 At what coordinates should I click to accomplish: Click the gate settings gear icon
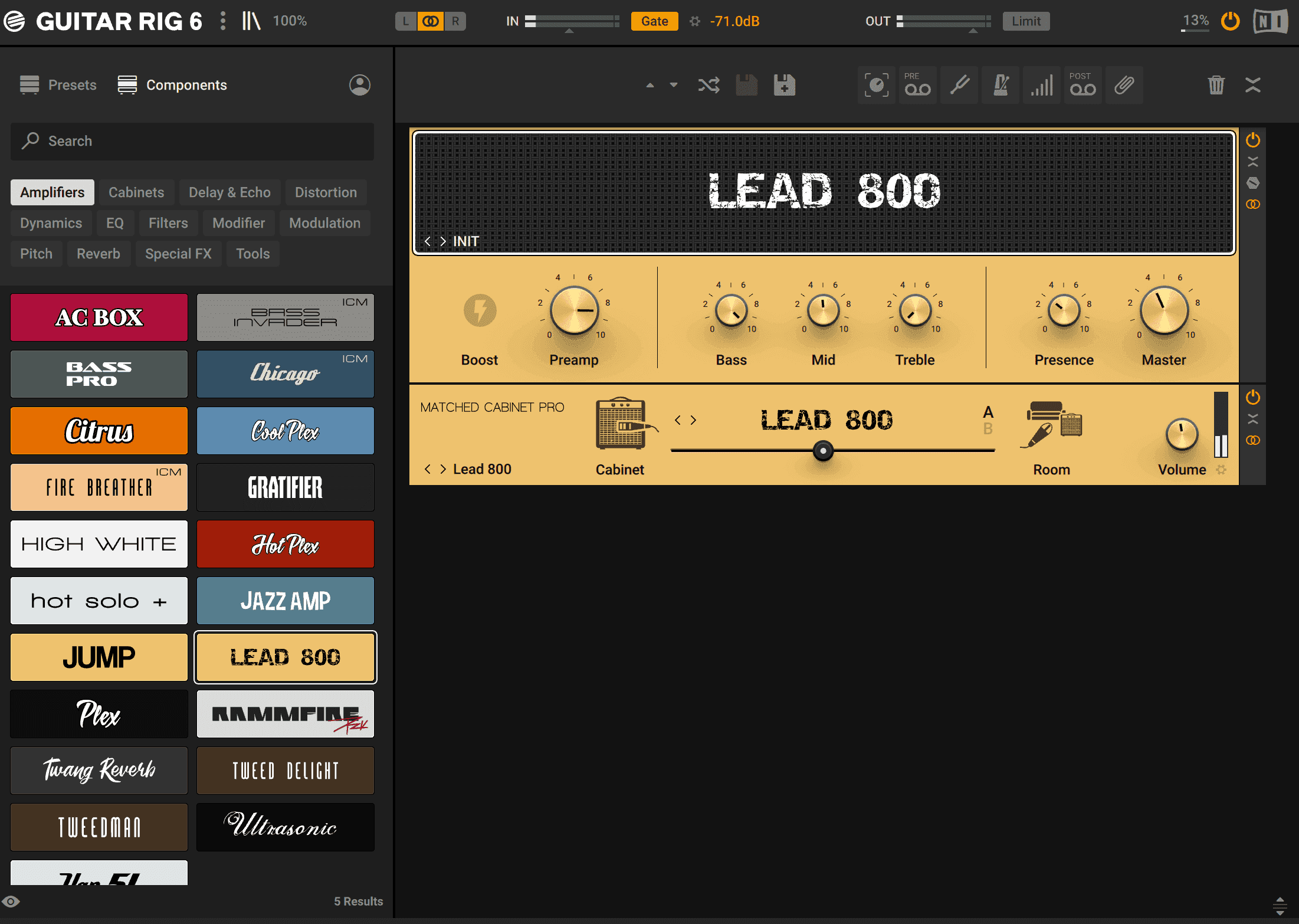695,21
